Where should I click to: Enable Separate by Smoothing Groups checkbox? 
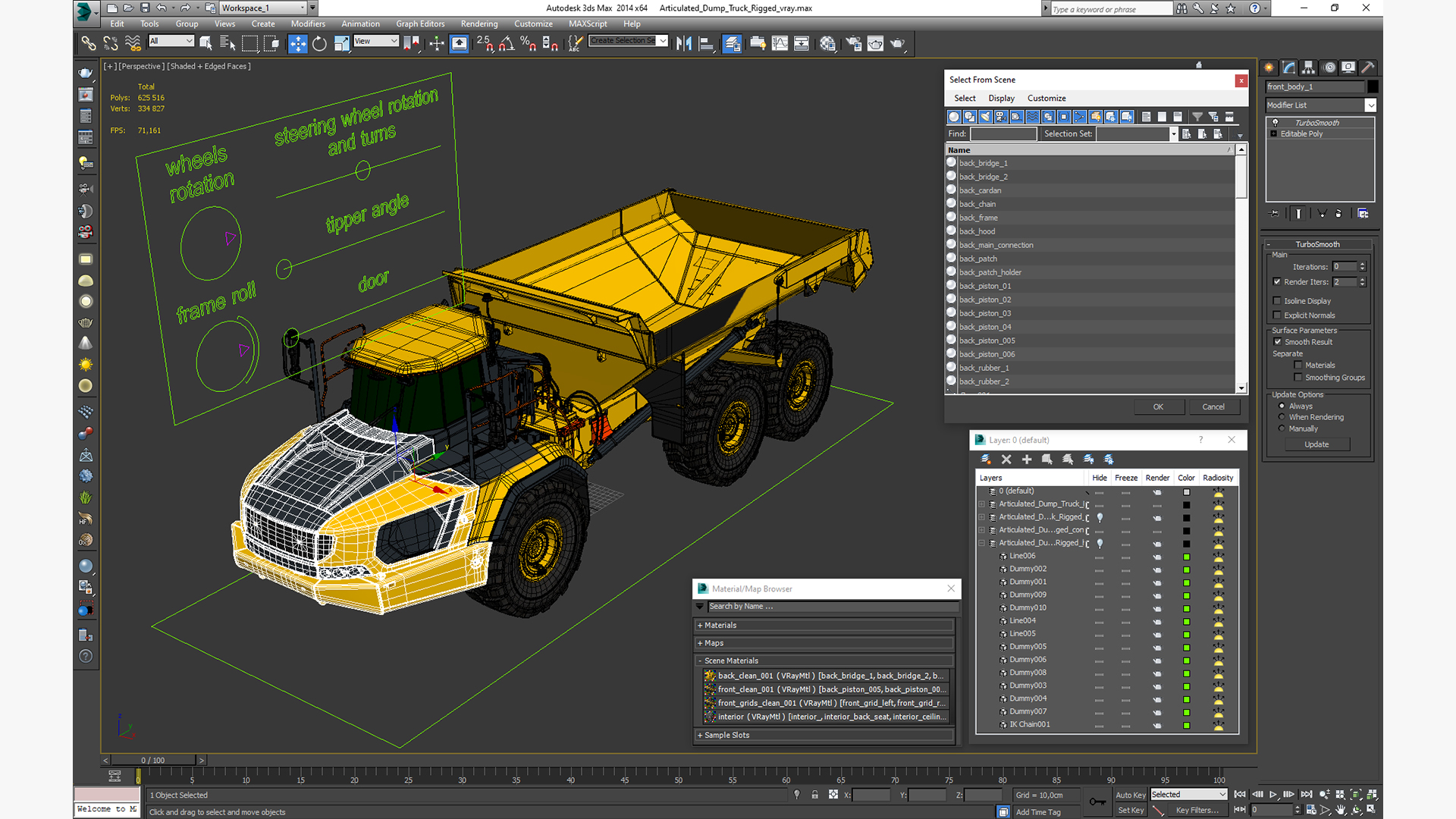[x=1298, y=378]
